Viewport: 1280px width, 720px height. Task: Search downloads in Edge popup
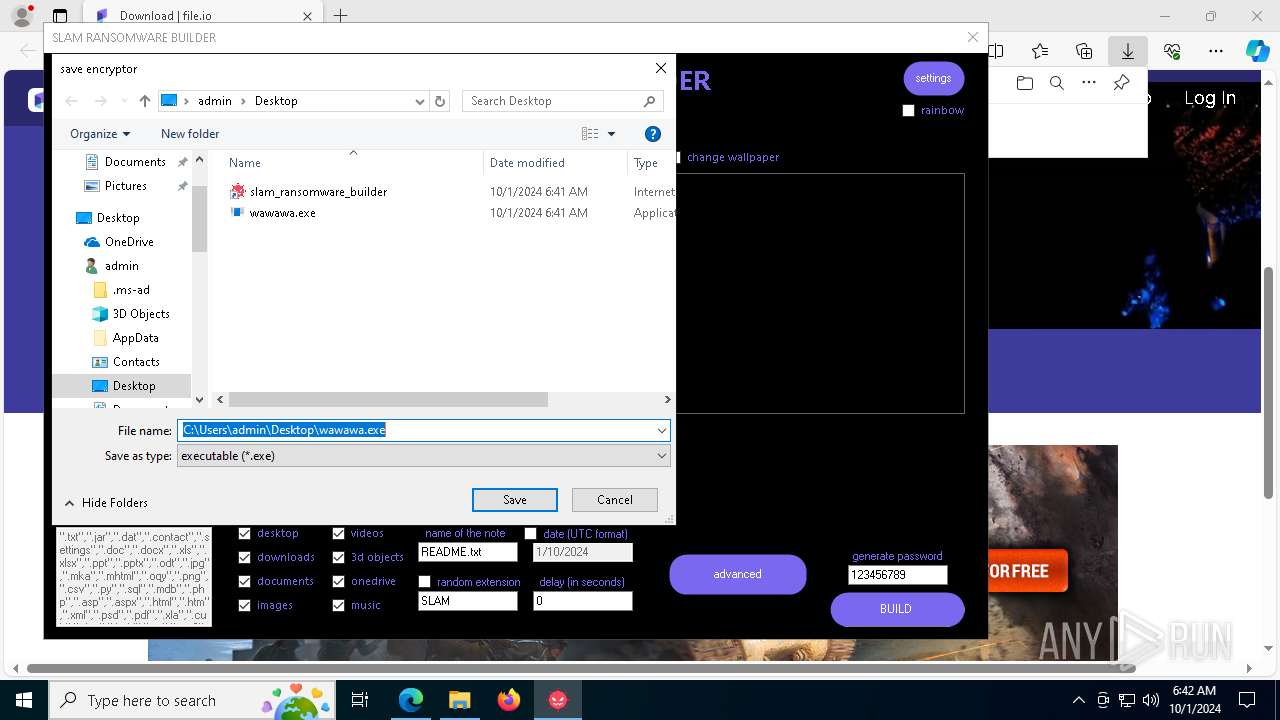[x=1057, y=83]
